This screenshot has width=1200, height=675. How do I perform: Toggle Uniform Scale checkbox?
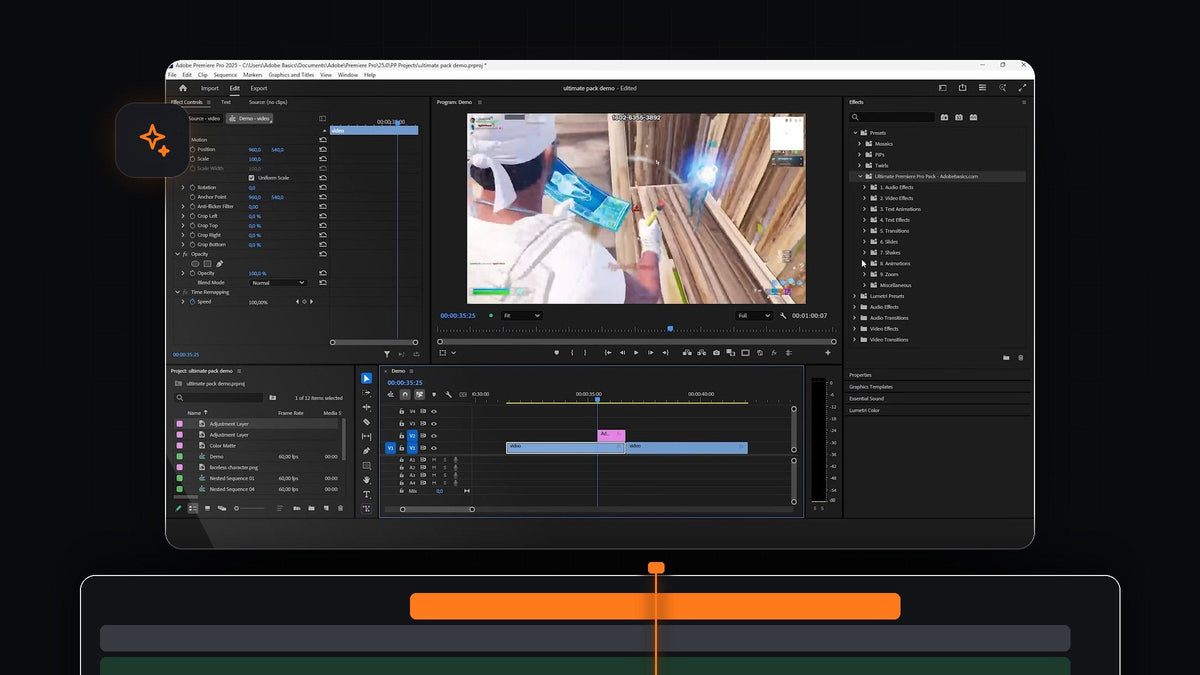click(x=251, y=178)
